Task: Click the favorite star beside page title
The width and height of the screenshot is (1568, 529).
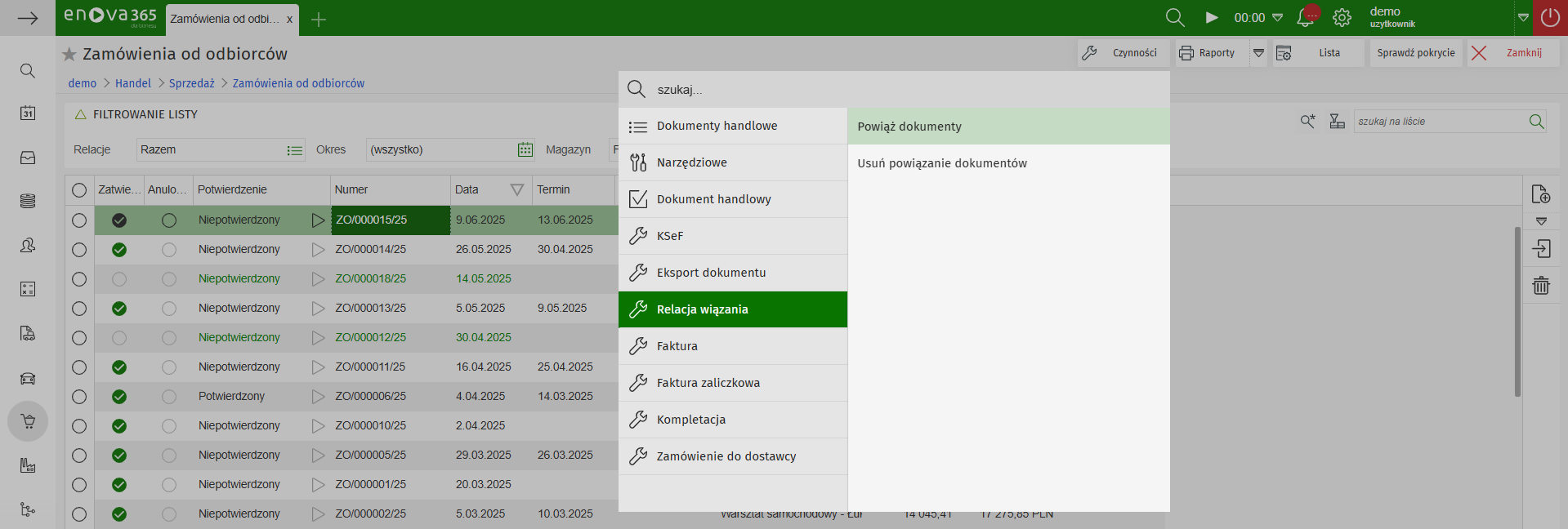Action: 69,55
